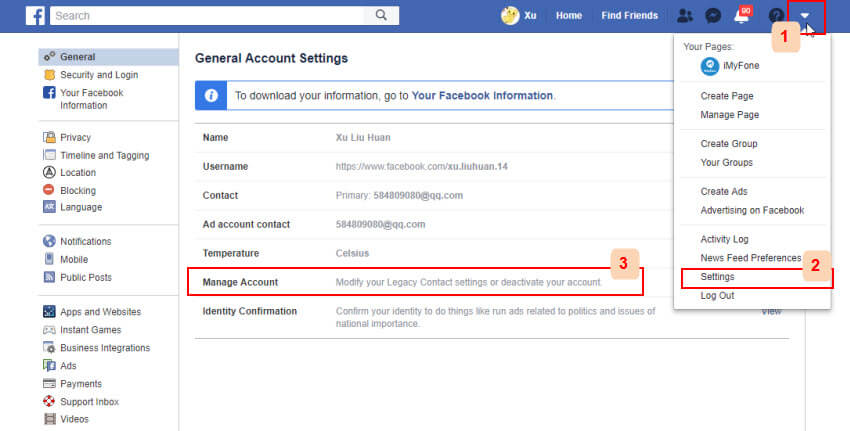
Task: Choose Settings in the dropdown menu
Action: tap(717, 277)
